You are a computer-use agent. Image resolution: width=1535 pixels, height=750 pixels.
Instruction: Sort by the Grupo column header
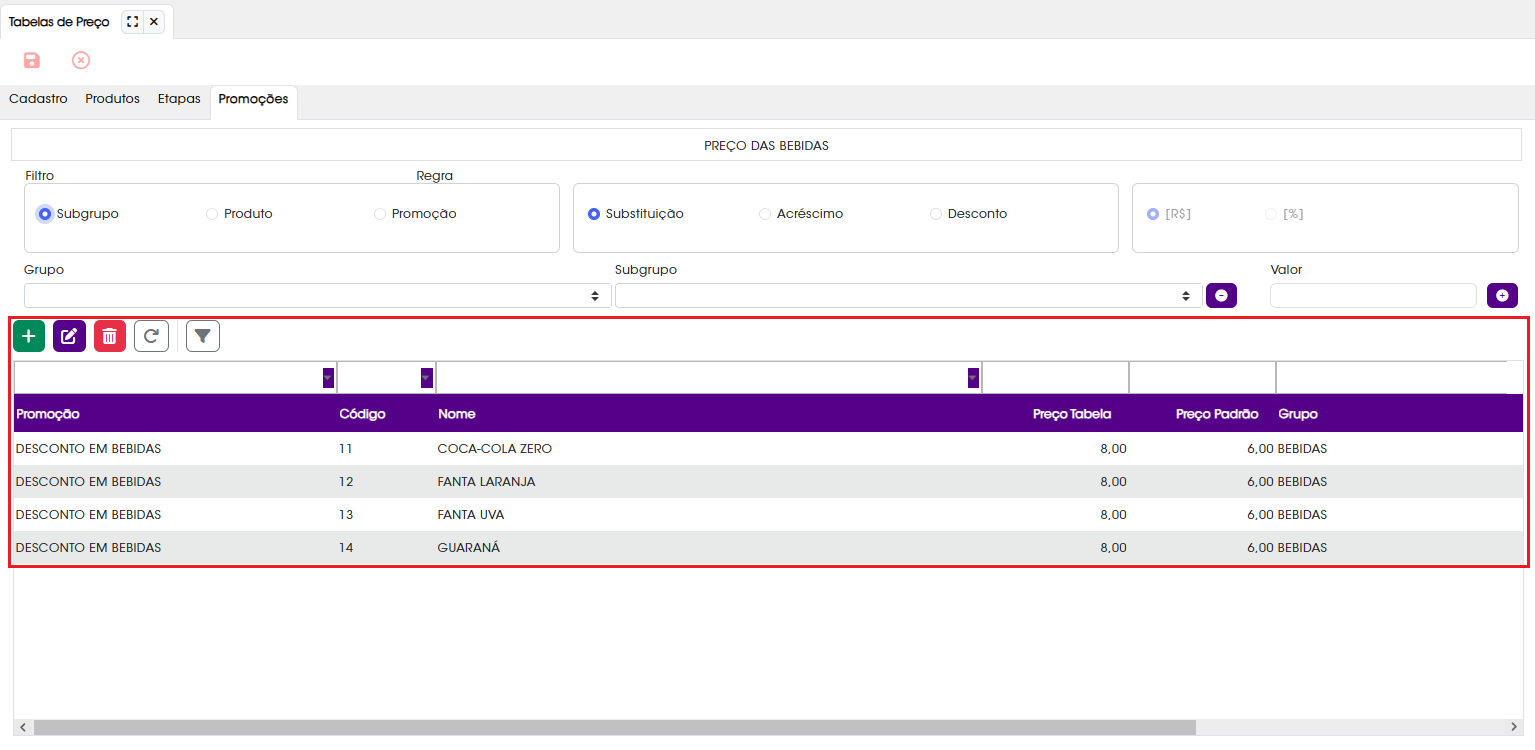[1298, 414]
